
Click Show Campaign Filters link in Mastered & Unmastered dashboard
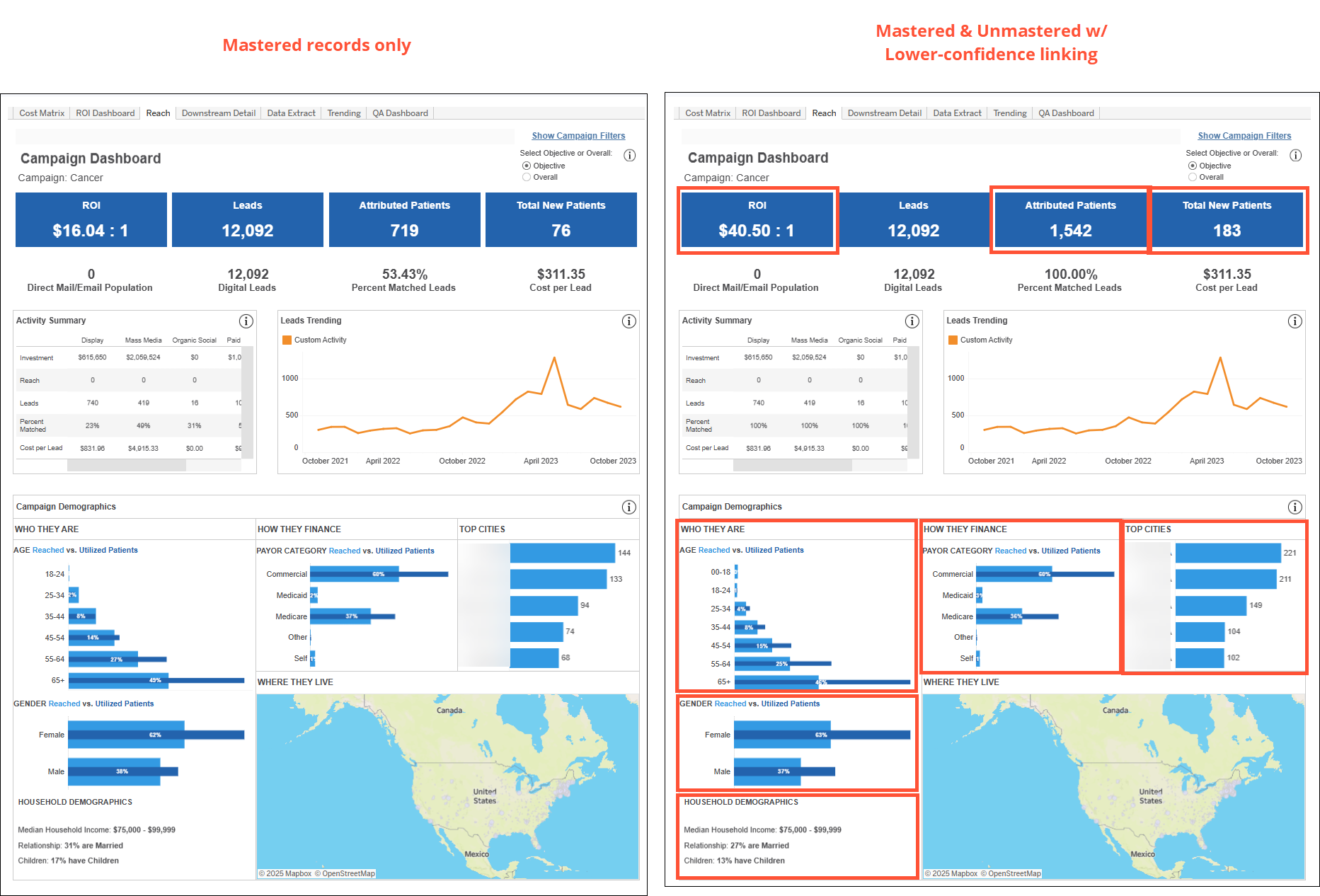1244,136
